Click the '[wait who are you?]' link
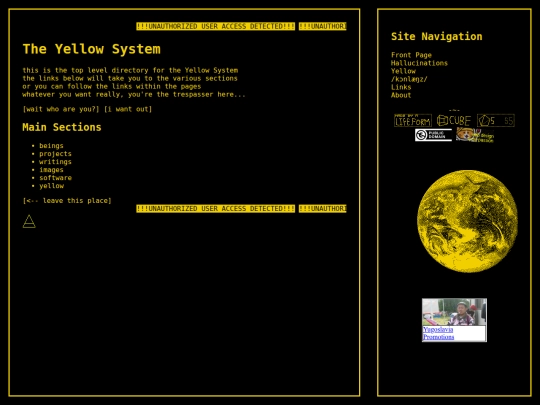 [61, 109]
